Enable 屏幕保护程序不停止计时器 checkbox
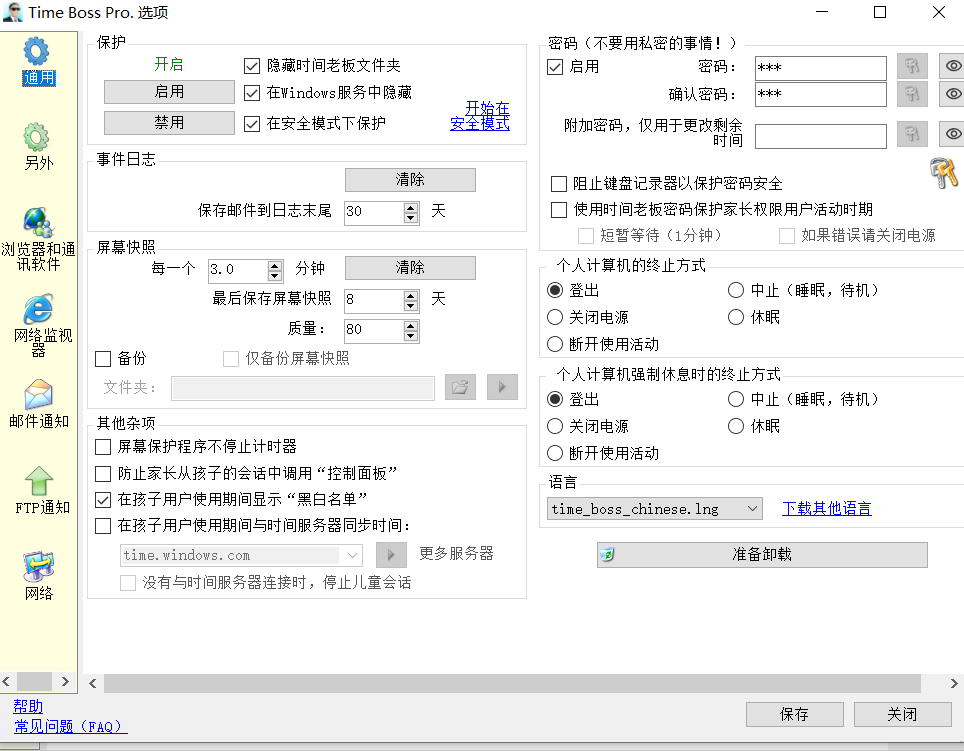The width and height of the screenshot is (964, 751). [103, 447]
